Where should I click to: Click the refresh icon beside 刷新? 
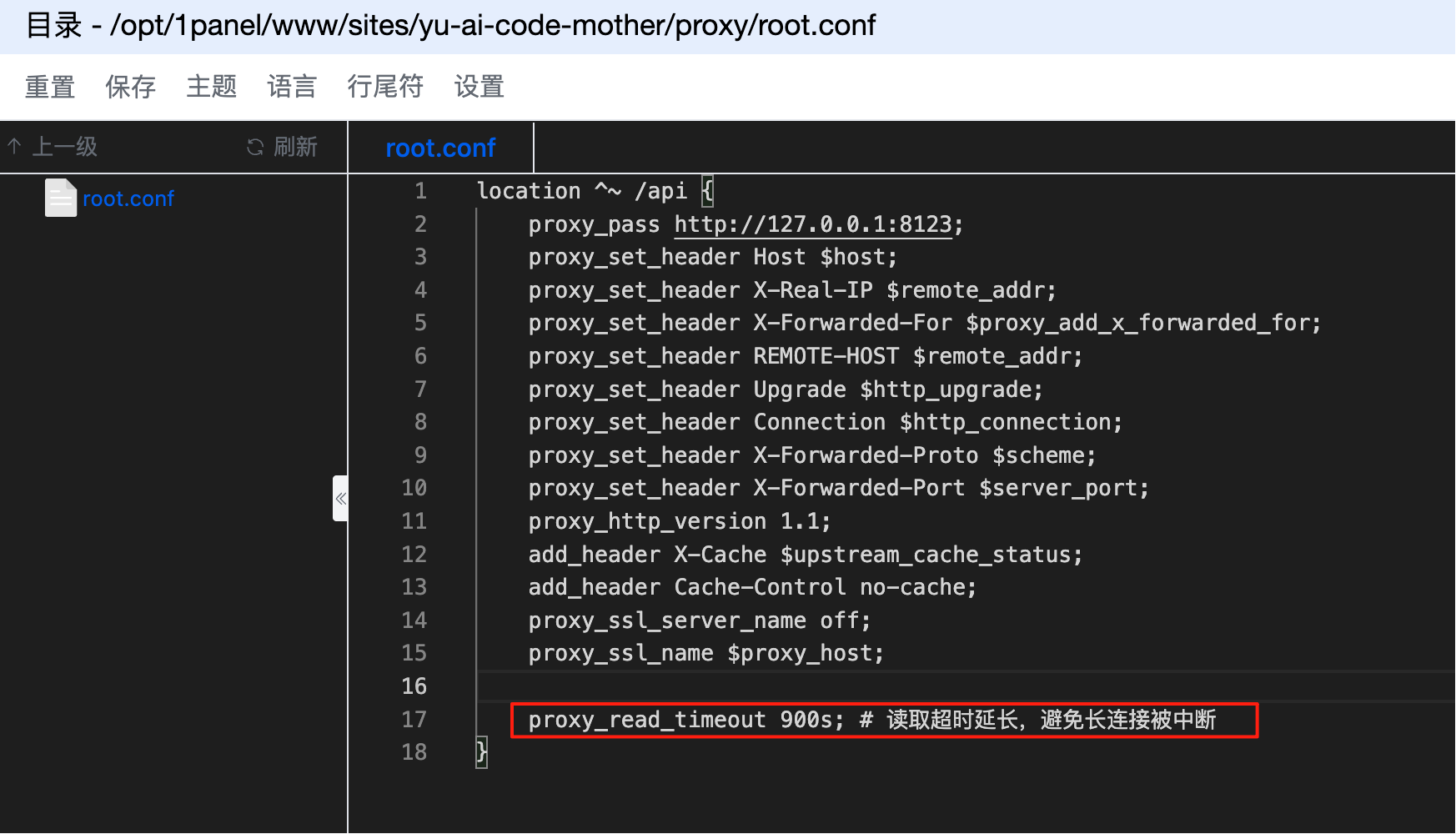(x=255, y=148)
